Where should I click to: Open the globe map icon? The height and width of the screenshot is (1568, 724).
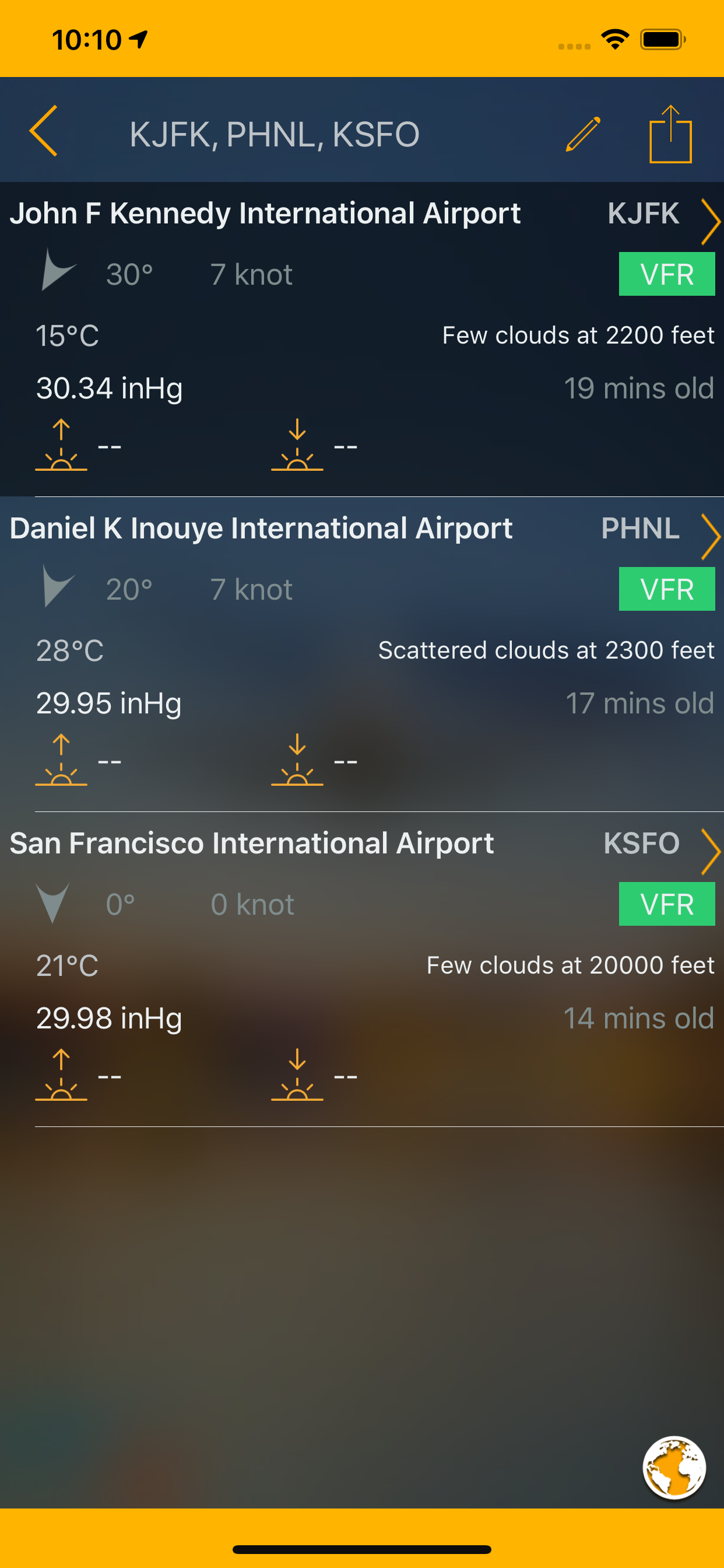click(674, 1467)
